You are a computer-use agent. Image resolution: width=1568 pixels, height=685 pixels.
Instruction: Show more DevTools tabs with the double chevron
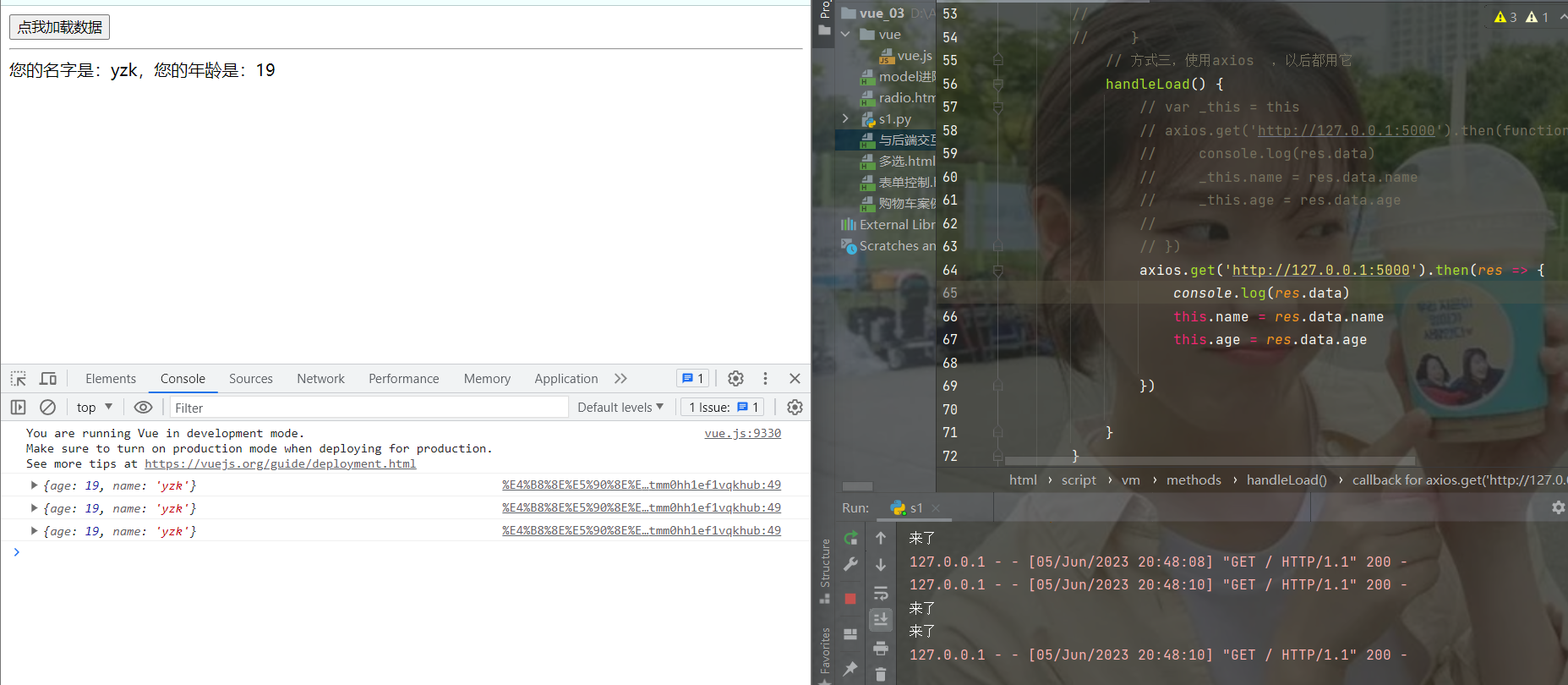point(621,379)
